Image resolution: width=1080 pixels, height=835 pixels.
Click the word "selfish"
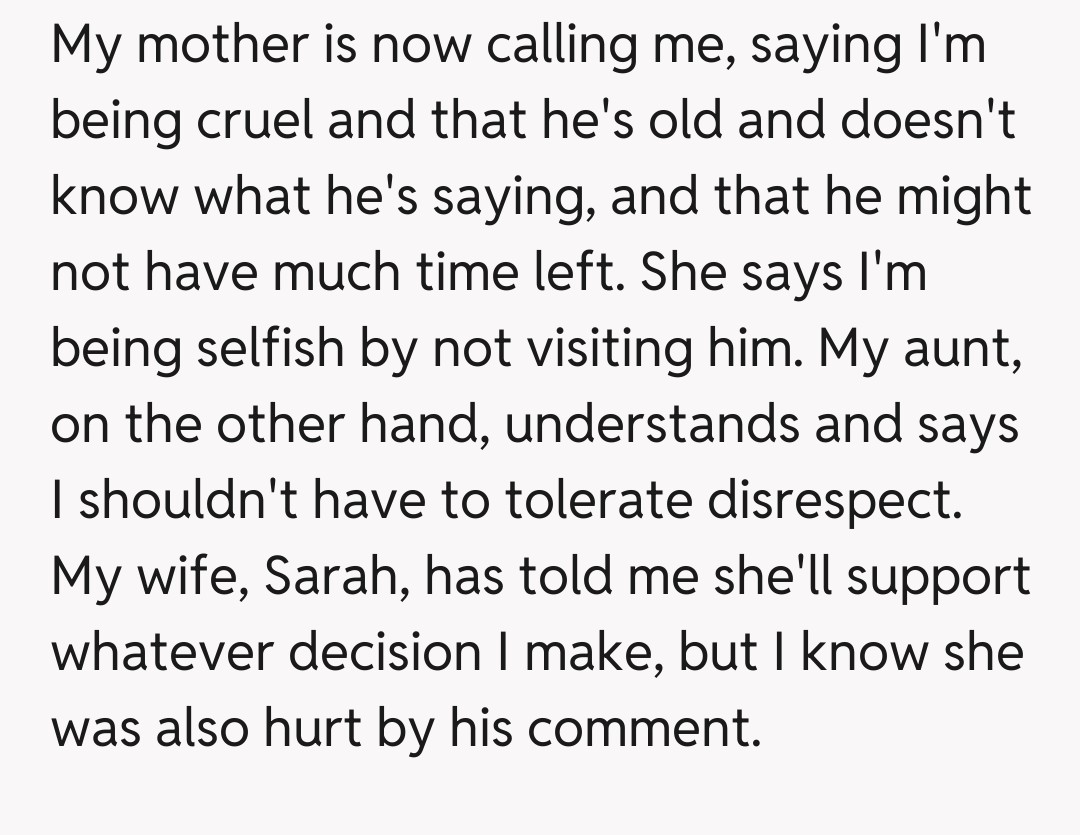tap(261, 349)
